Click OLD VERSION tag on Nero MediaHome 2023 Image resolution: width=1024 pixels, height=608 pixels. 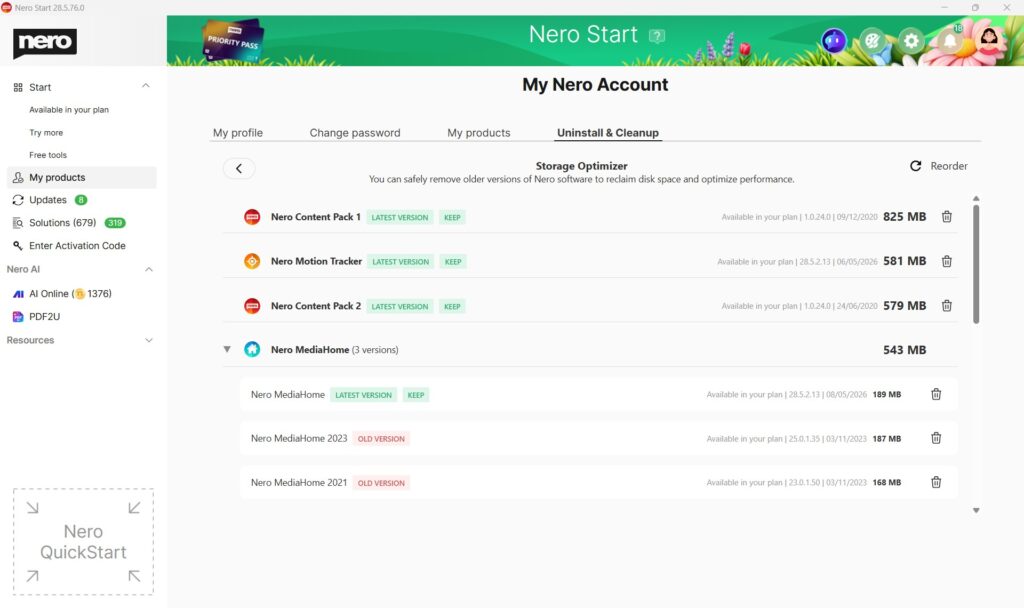coord(381,439)
